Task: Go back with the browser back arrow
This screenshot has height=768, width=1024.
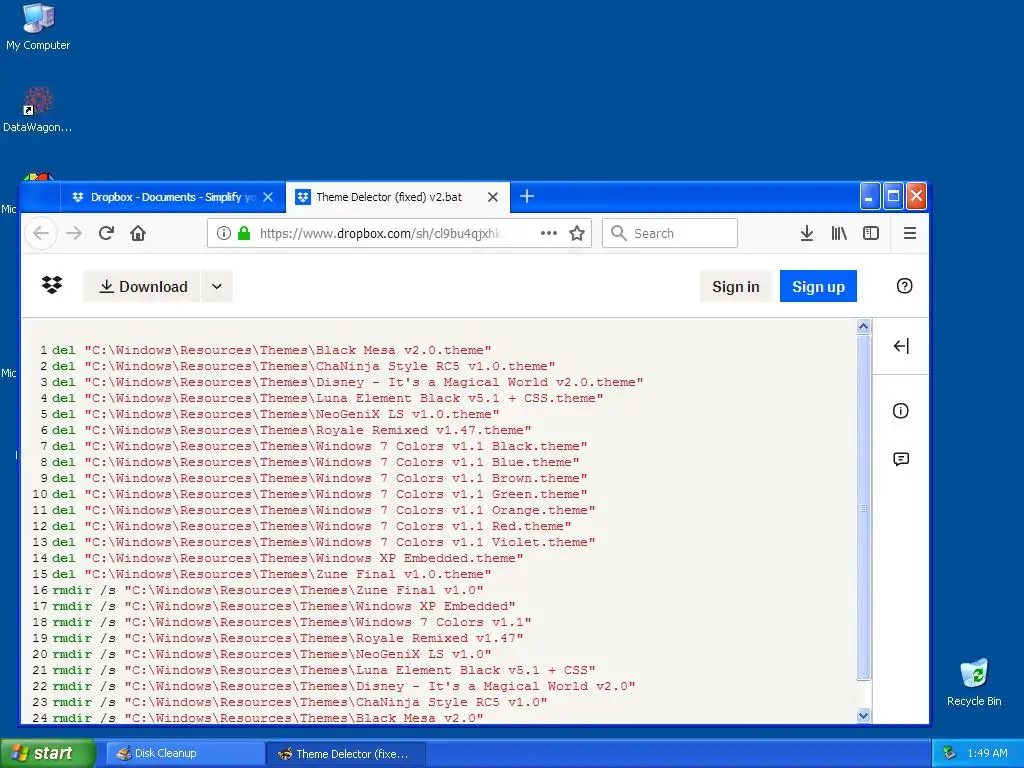Action: [x=40, y=233]
